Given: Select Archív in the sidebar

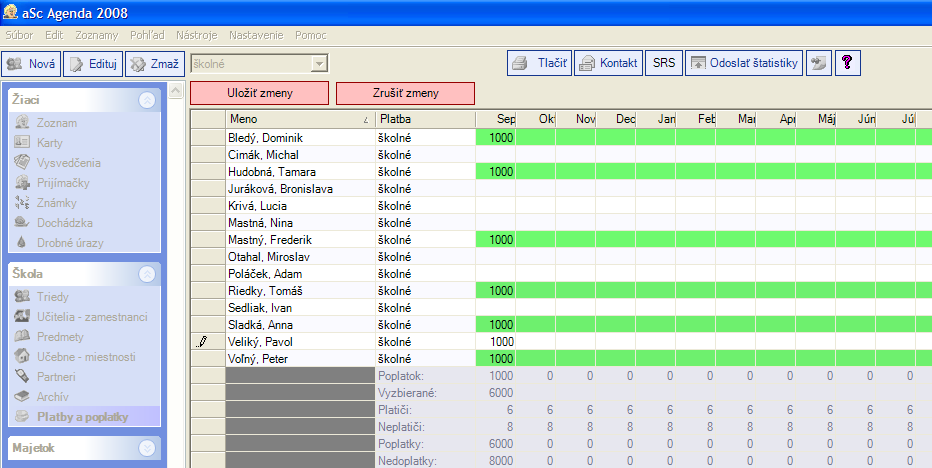Looking at the screenshot, I should (x=52, y=397).
